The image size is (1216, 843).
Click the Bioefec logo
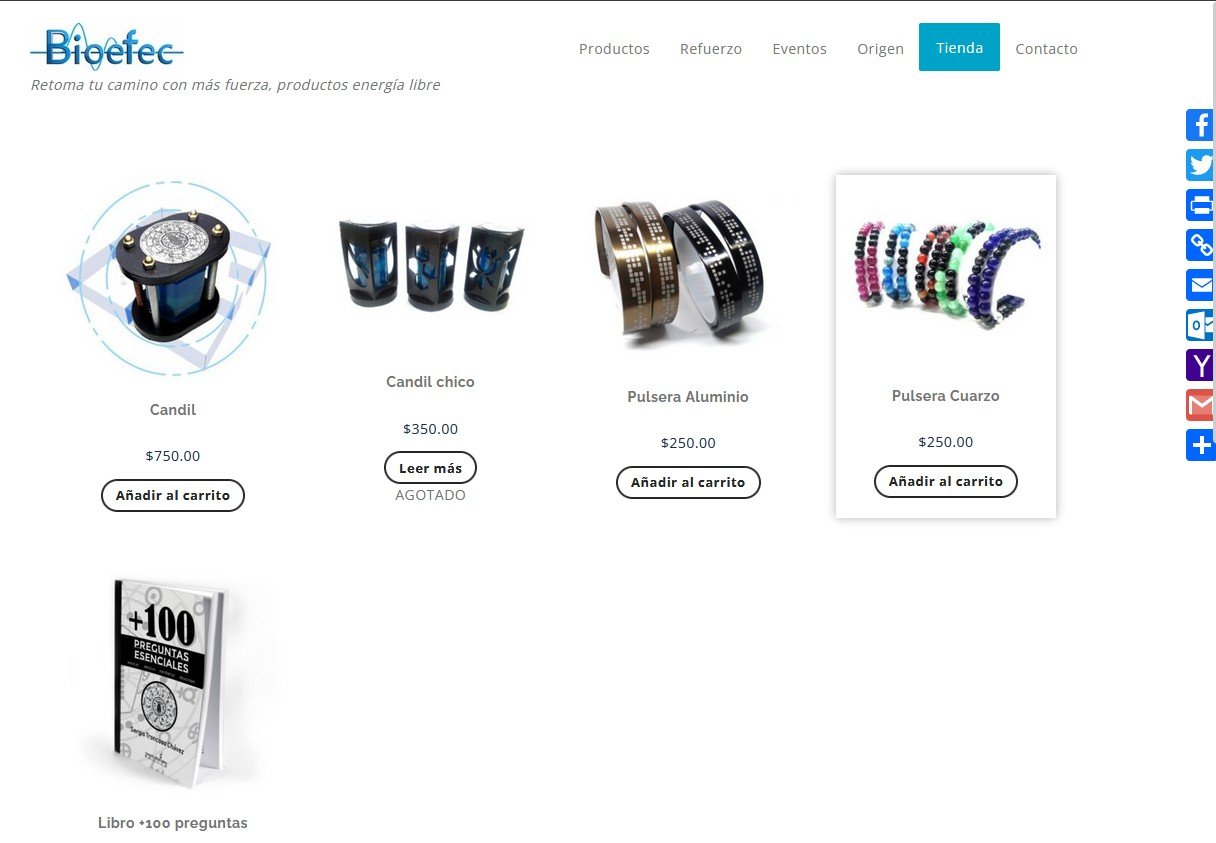click(107, 46)
